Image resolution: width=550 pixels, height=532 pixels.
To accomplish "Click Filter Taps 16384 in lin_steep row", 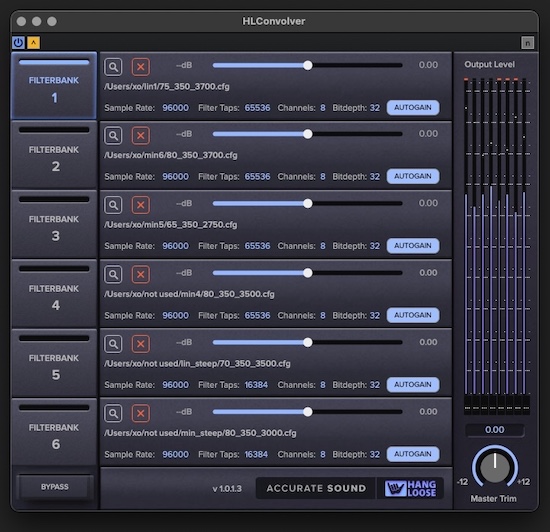I will (x=256, y=385).
